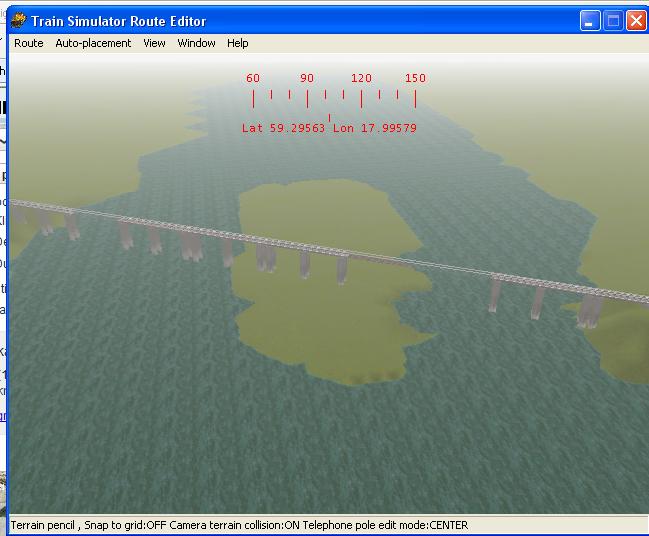Open the Window menu

coord(196,43)
